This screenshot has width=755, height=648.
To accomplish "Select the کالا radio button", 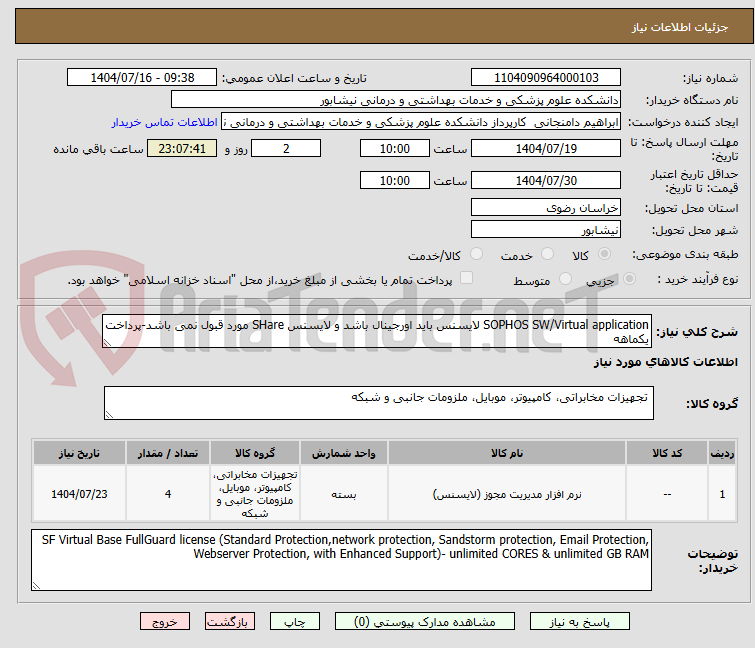I will coord(604,254).
